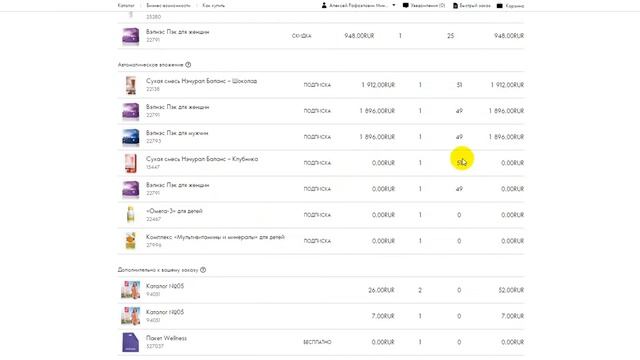Open the Уведомления (0) link
This screenshot has height=360, width=640.
click(428, 6)
